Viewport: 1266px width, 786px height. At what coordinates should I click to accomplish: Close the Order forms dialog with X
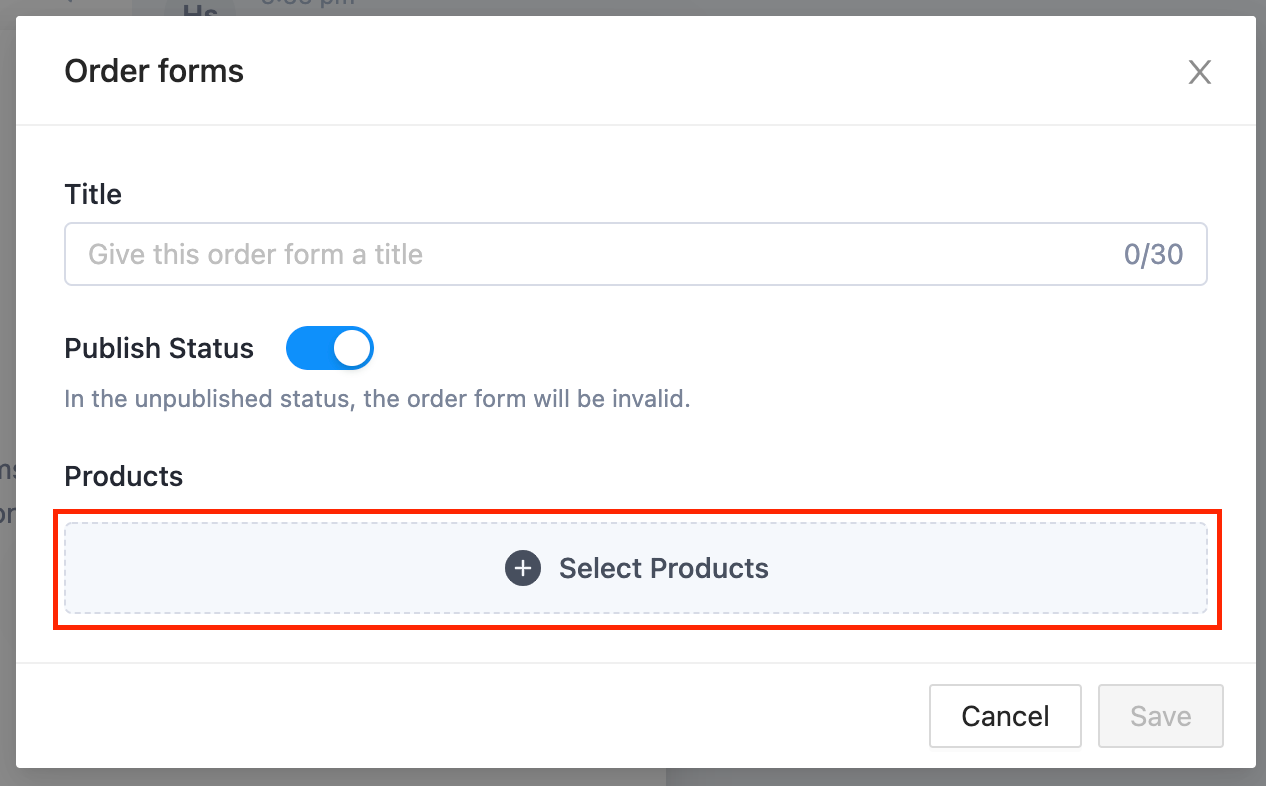tap(1199, 72)
